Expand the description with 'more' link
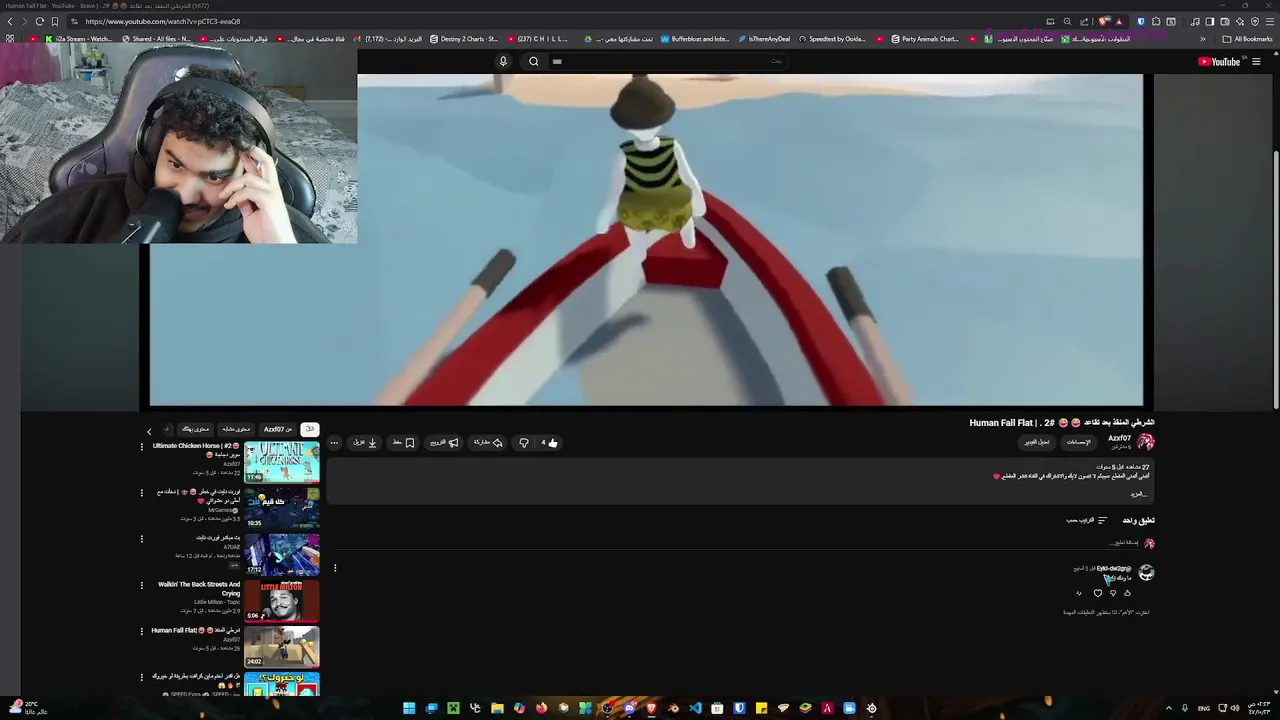1280x720 pixels. 1138,494
